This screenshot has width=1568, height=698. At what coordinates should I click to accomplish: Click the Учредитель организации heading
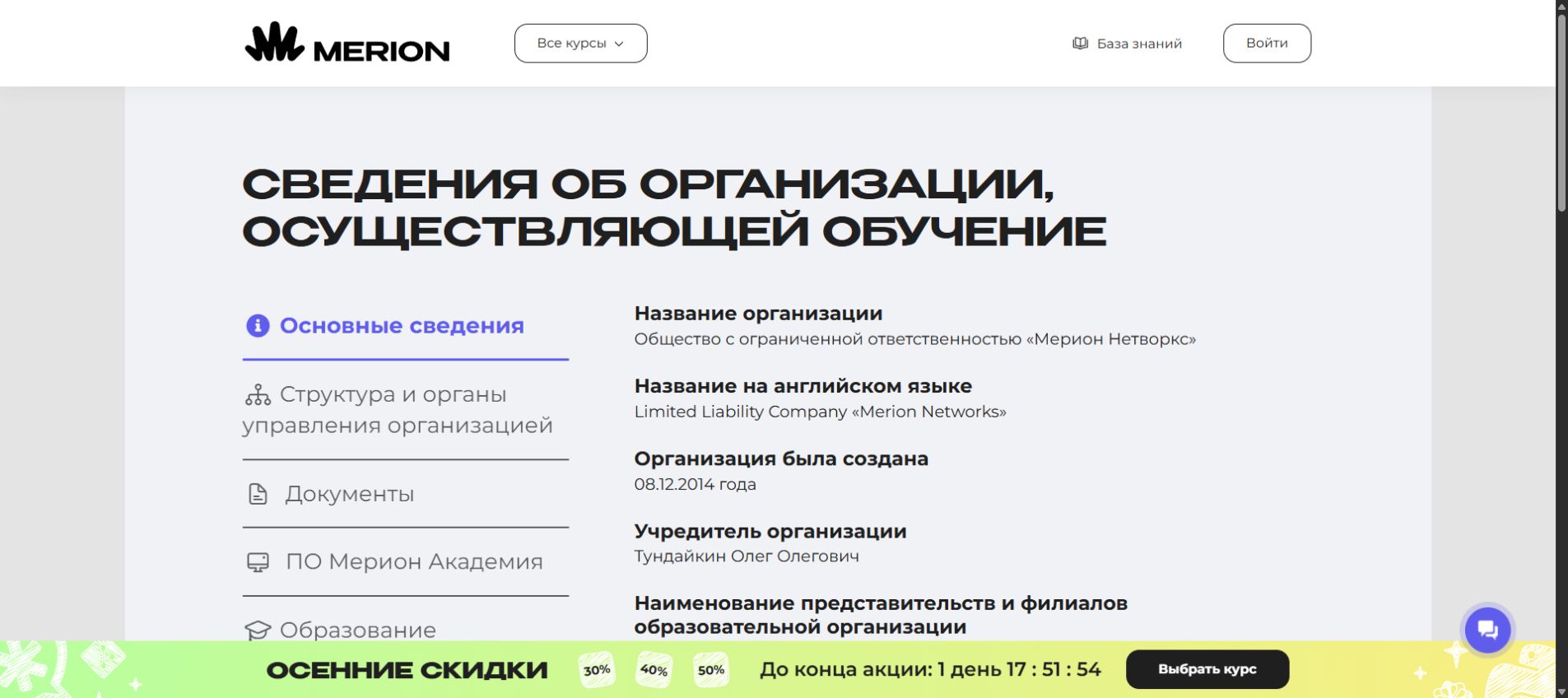point(770,532)
